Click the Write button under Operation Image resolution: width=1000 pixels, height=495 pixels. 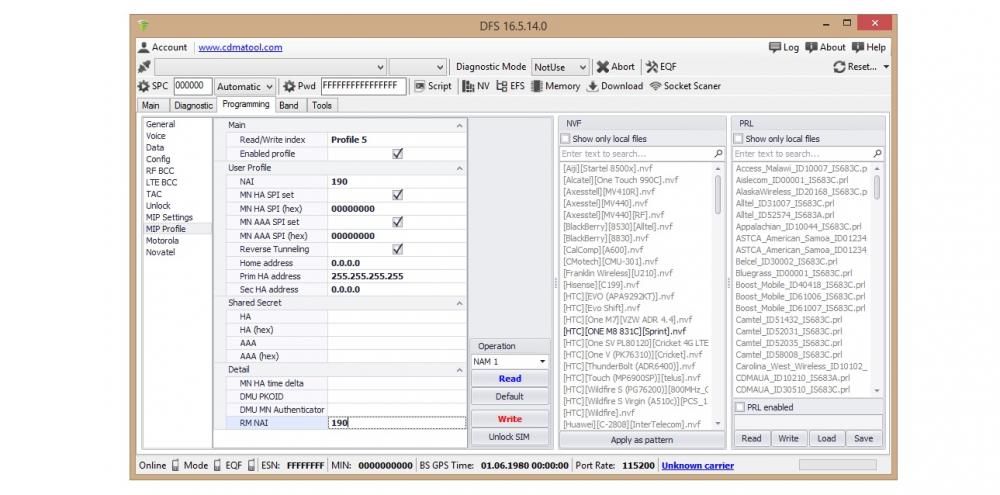pos(509,419)
